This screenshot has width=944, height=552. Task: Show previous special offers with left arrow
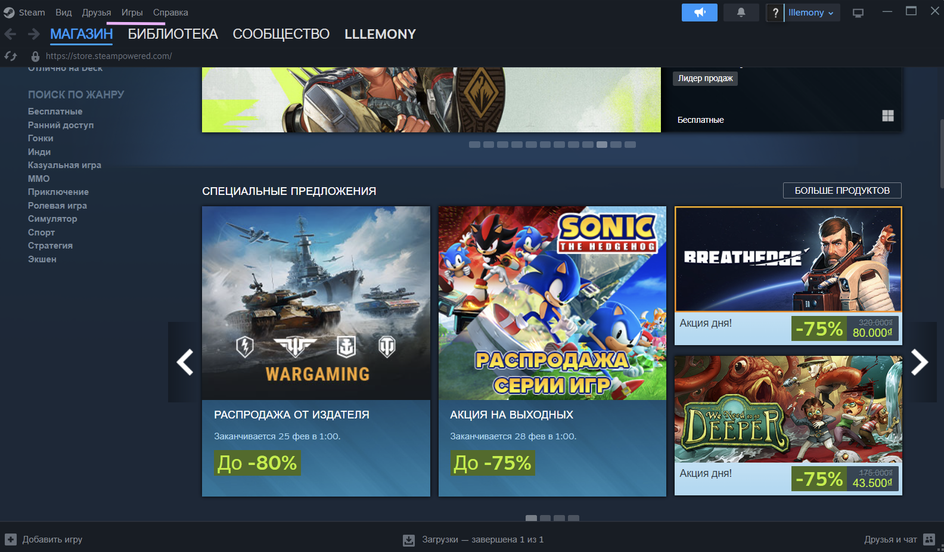click(x=184, y=362)
